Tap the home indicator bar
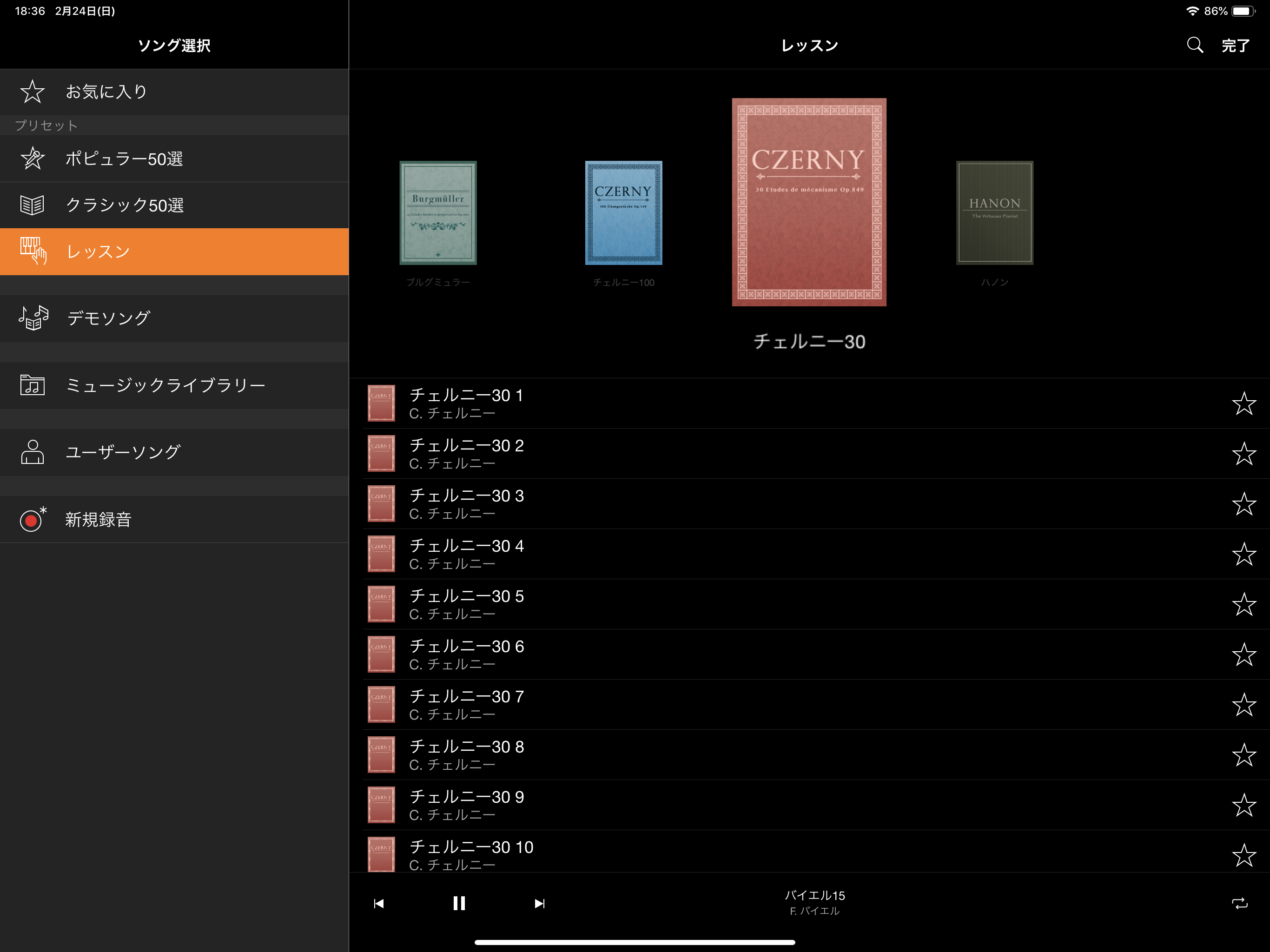The width and height of the screenshot is (1270, 952). [635, 942]
